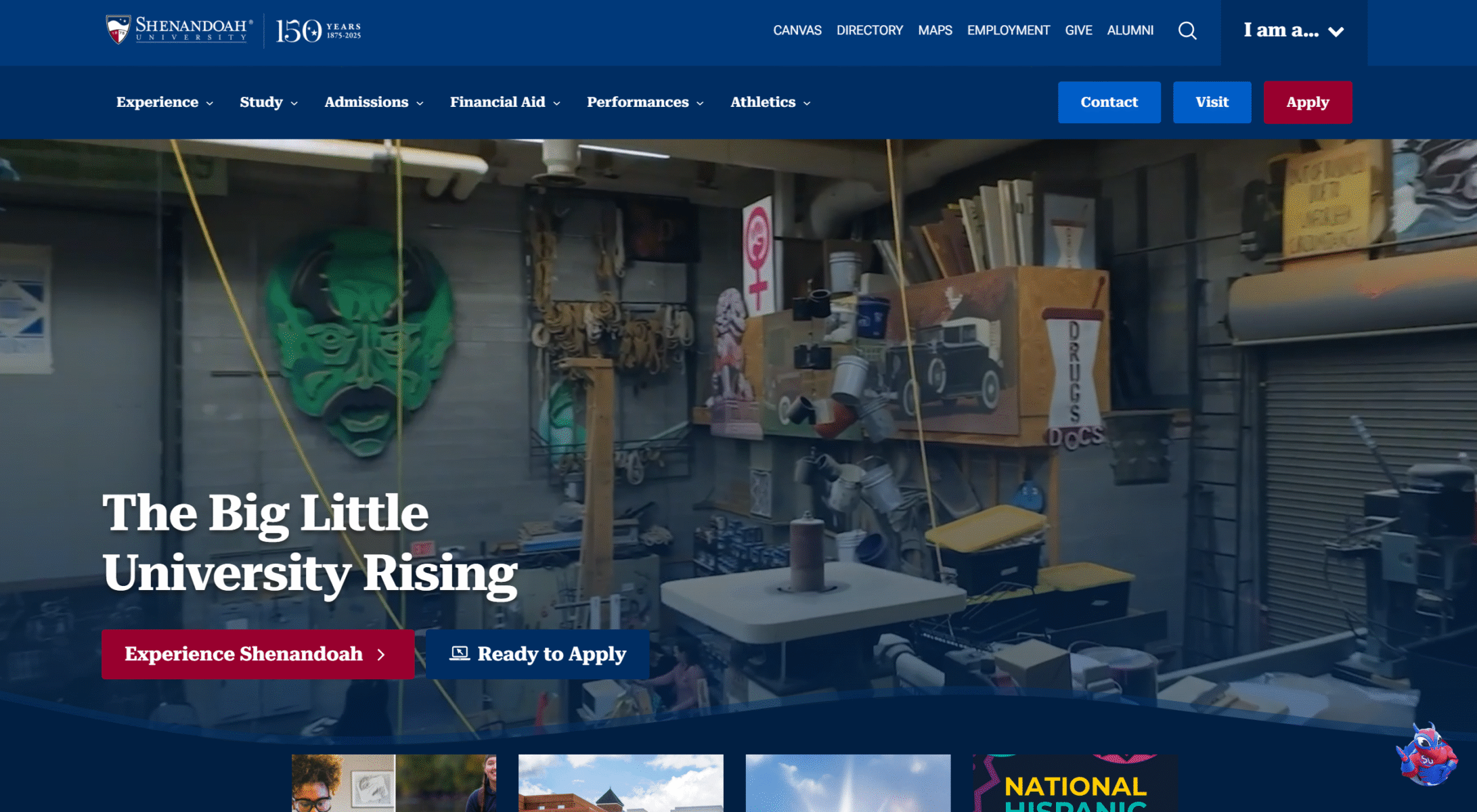This screenshot has height=812, width=1477.
Task: Click the Shenandoah University shield logo
Action: point(118,30)
